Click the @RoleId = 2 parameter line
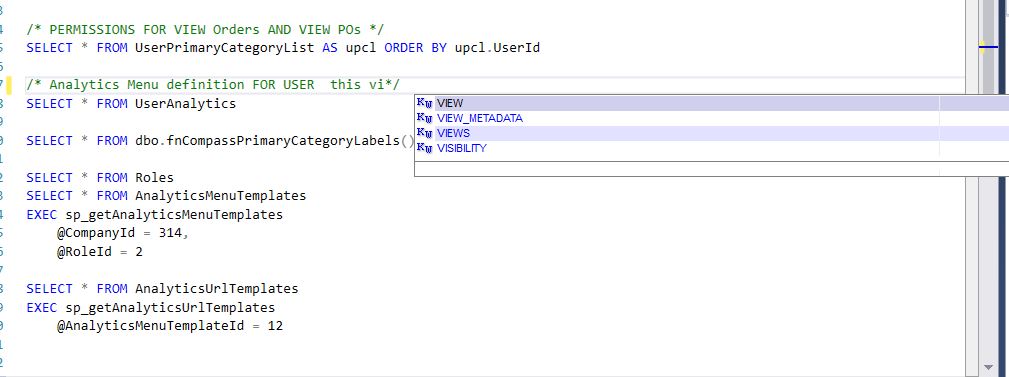Screen dimensions: 1009x377 click(x=100, y=252)
